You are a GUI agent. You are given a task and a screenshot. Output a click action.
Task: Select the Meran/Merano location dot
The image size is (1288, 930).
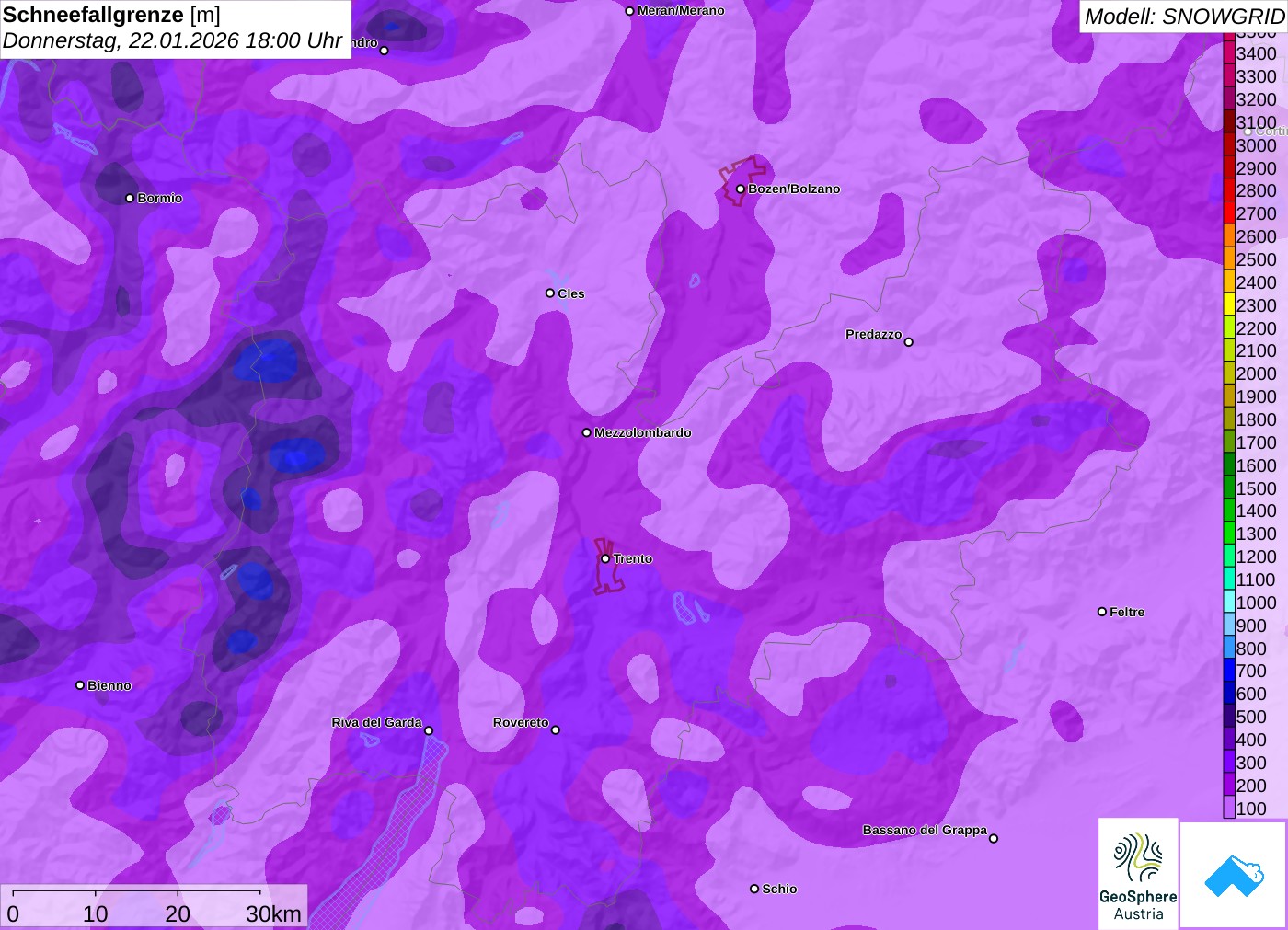point(629,11)
